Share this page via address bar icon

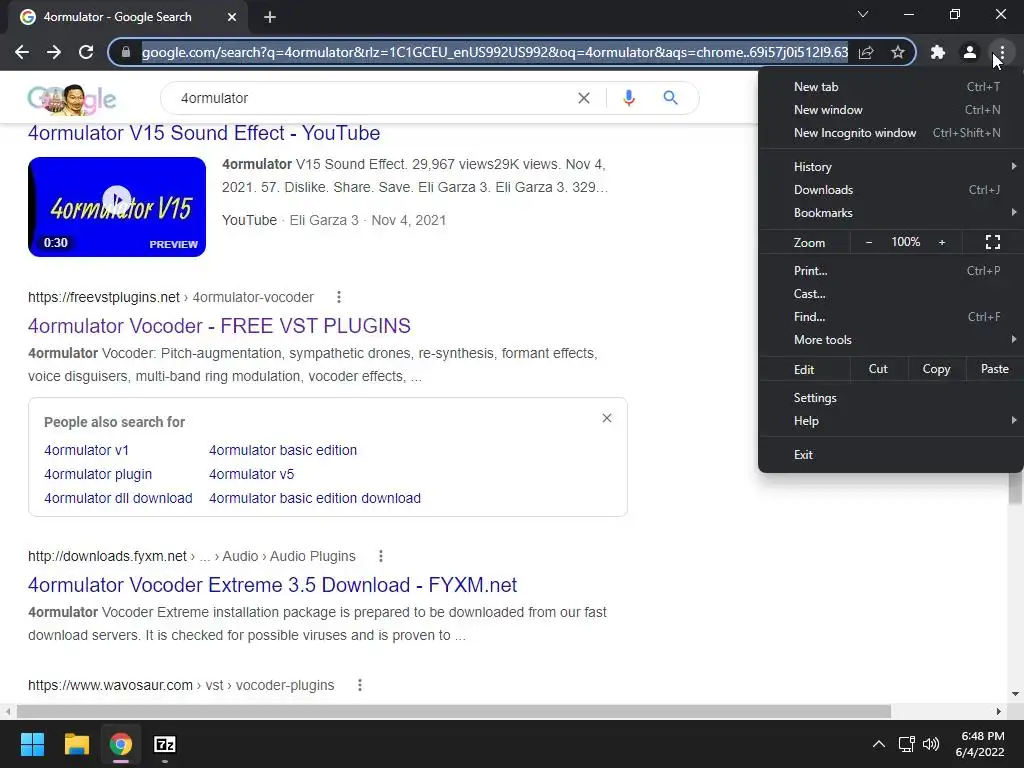click(x=866, y=52)
